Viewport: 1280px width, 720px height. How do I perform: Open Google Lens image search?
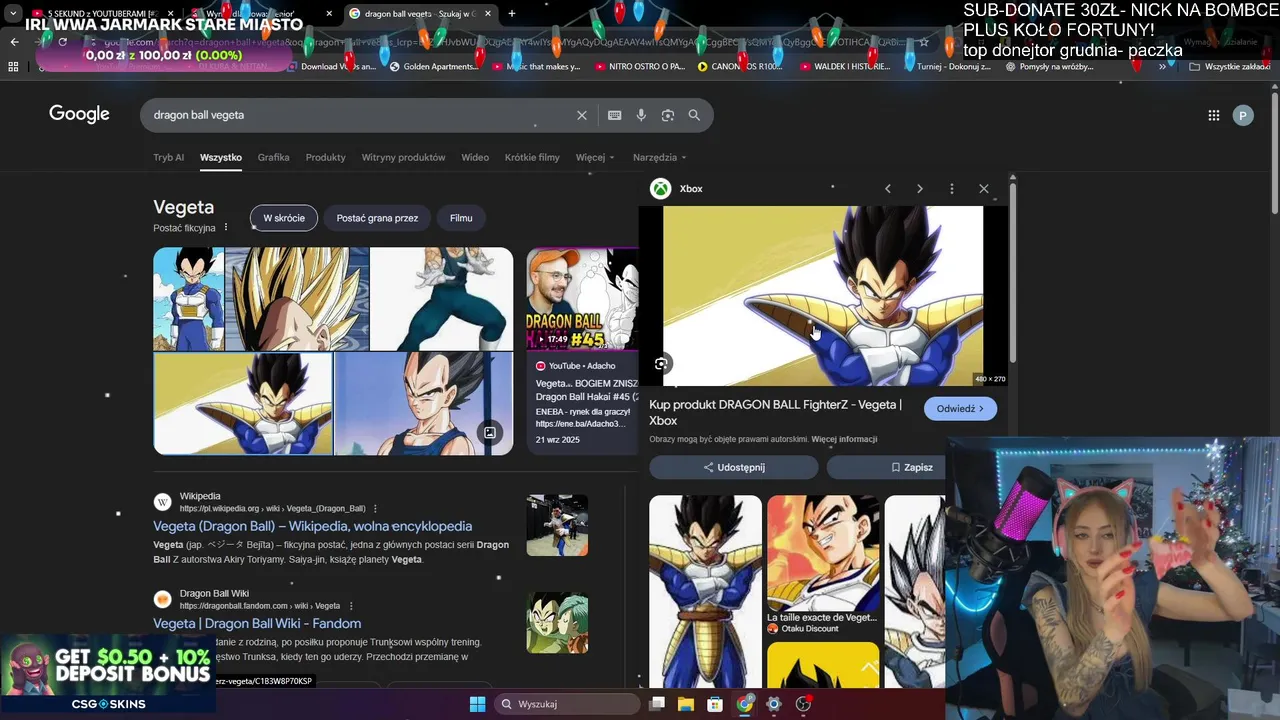668,115
